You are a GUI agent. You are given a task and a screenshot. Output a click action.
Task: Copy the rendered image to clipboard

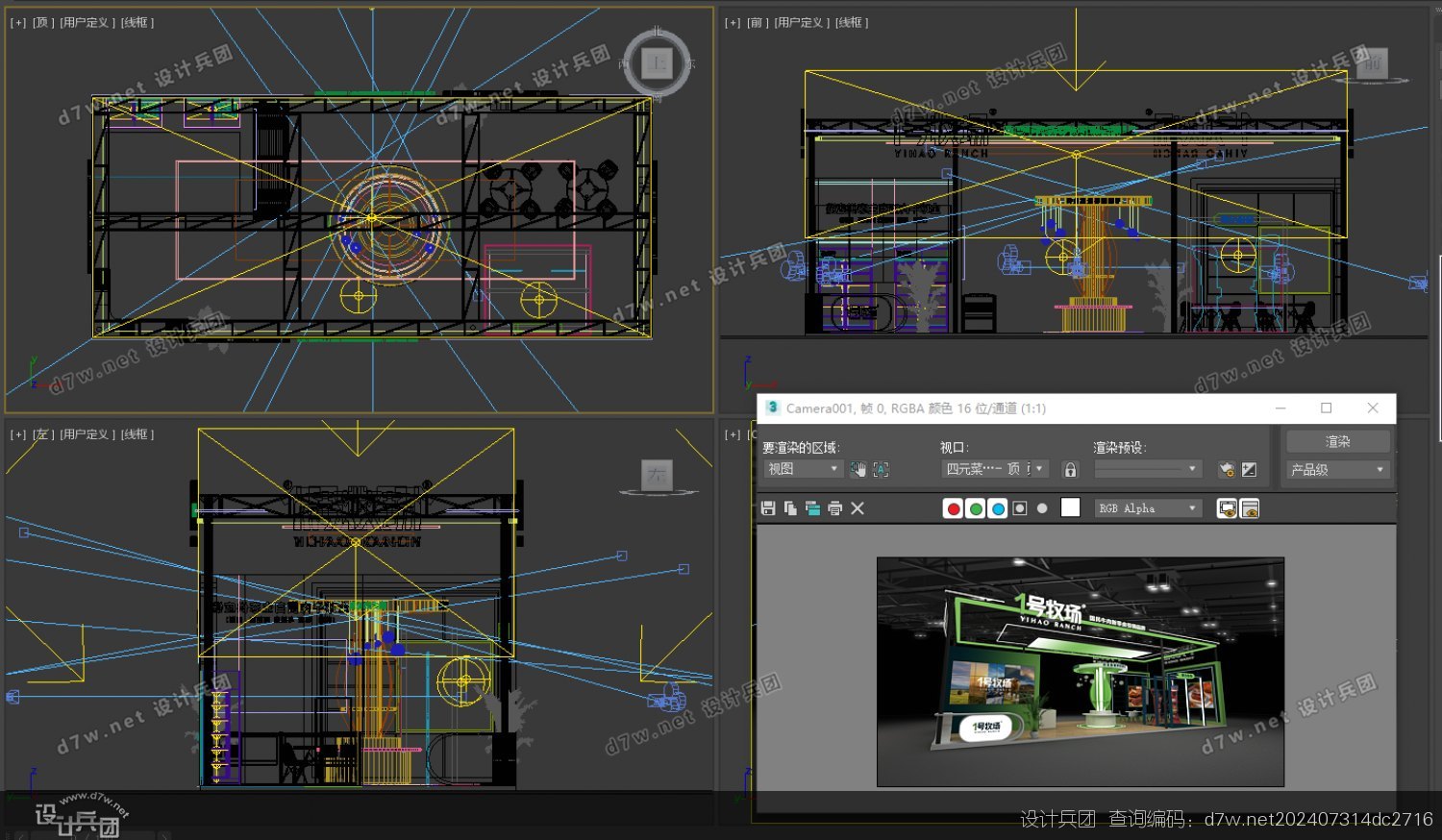(790, 508)
